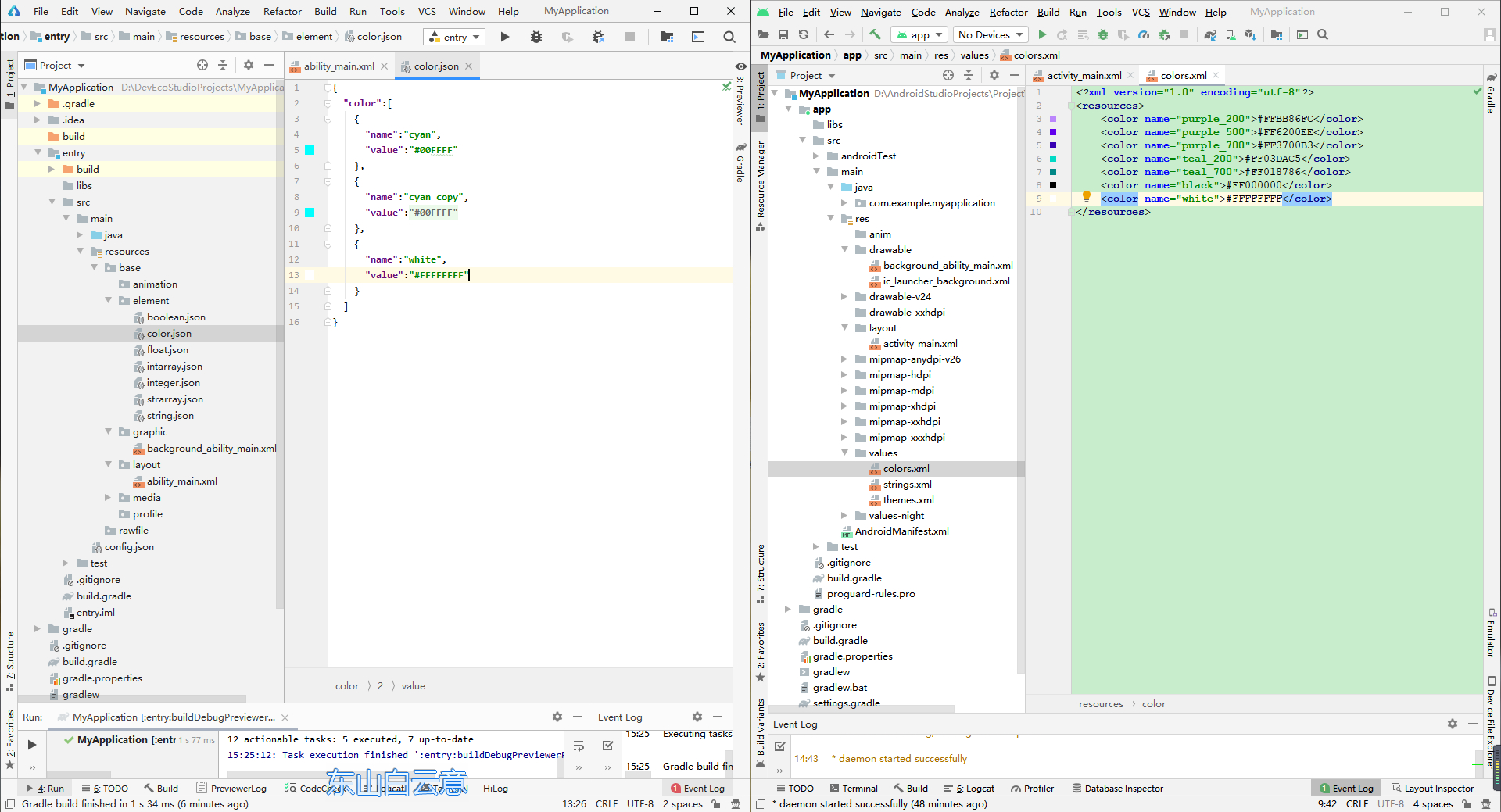1501x812 pixels.
Task: Open the entry run configuration dropdown in DevEco
Action: [x=455, y=37]
